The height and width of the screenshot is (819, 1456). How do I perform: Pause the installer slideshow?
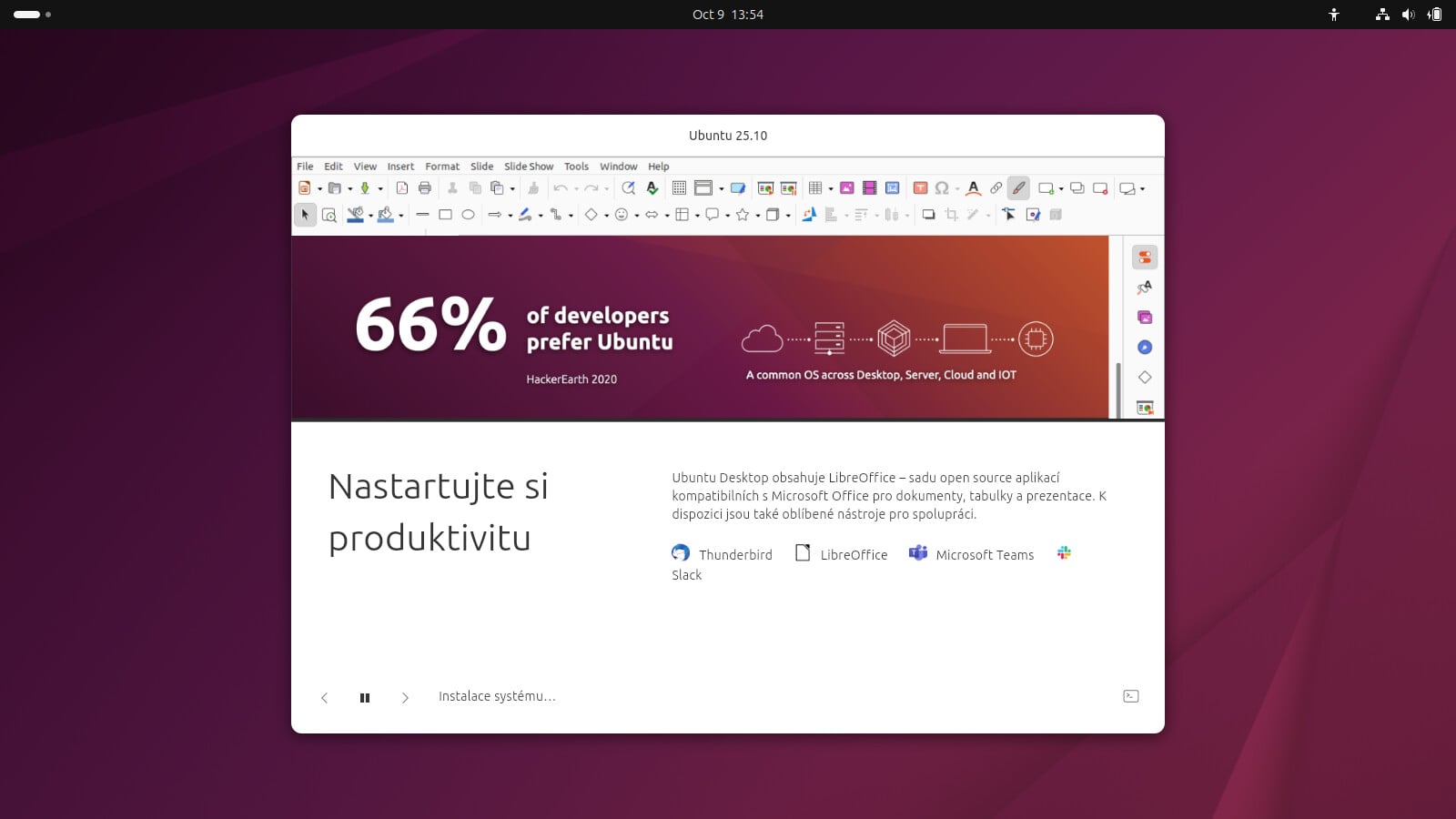coord(365,698)
